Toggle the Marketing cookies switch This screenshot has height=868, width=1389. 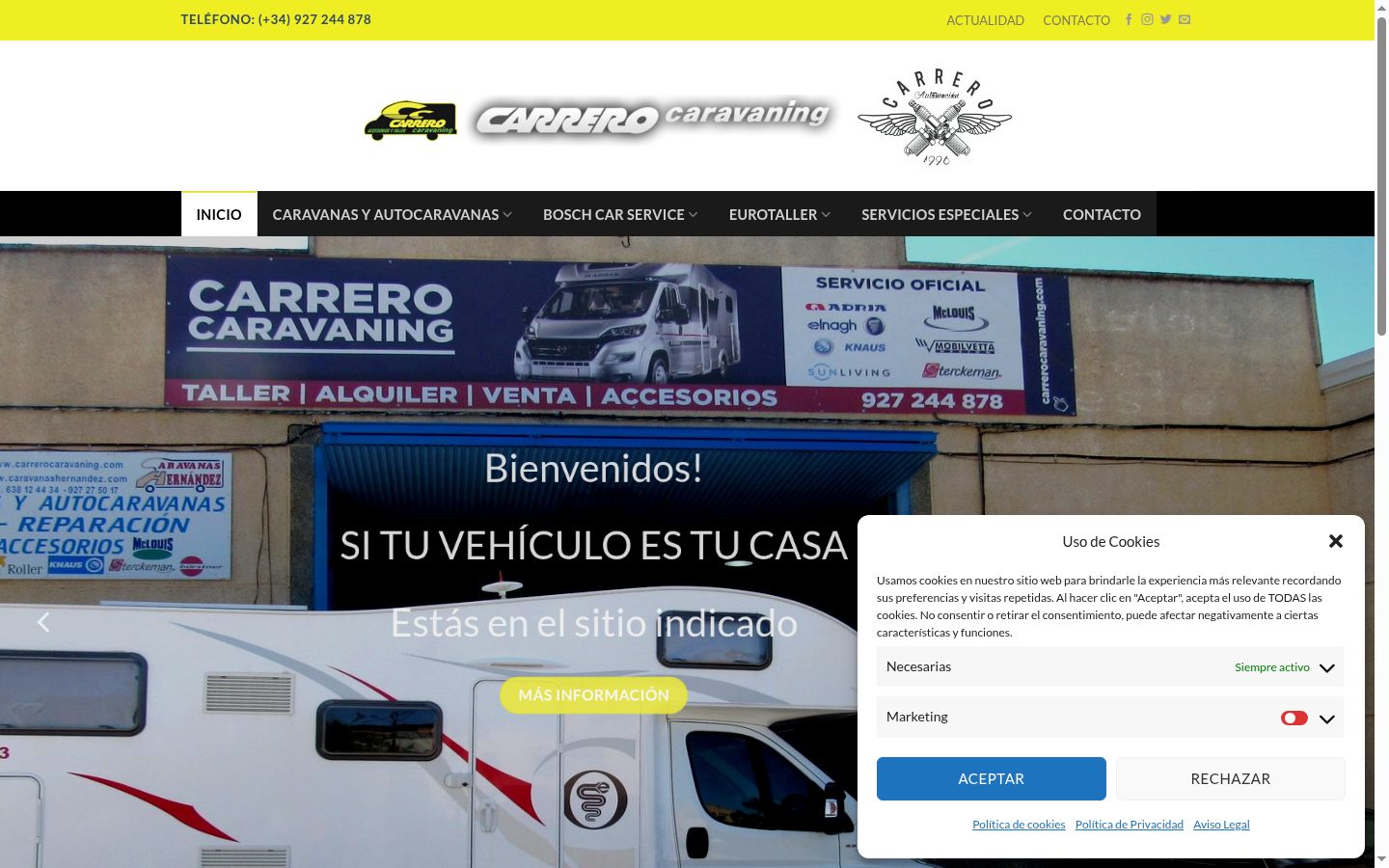coord(1294,718)
